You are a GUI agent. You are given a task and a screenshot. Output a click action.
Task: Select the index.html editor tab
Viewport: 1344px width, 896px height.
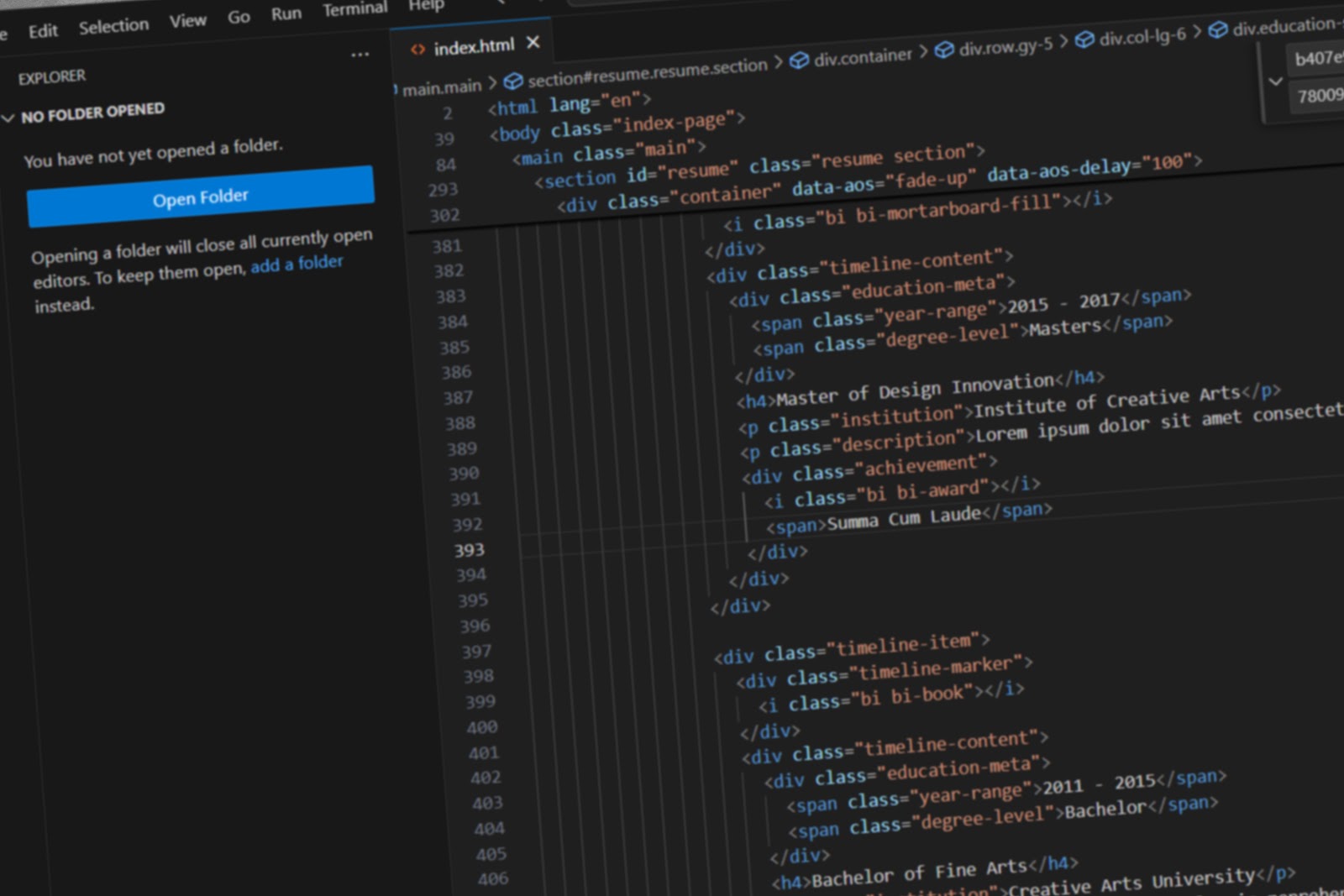(x=473, y=46)
